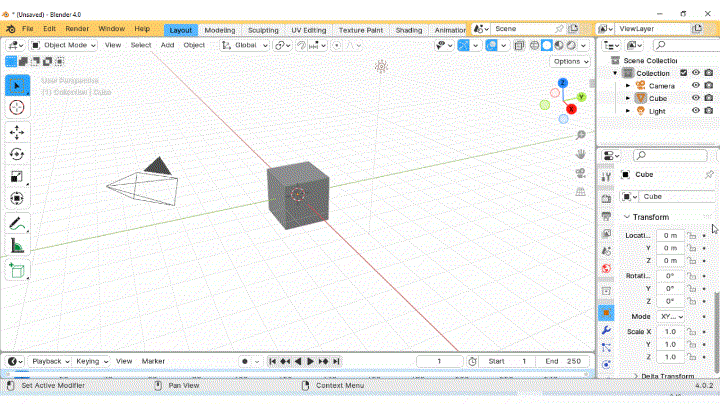Jump to timeline end button
The width and height of the screenshot is (720, 404).
click(336, 361)
